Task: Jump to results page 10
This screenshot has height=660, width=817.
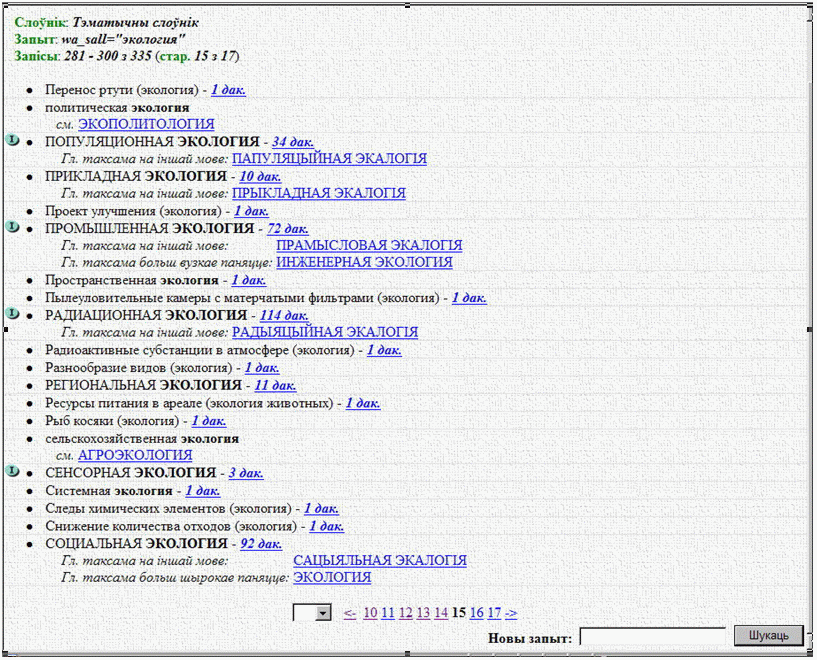Action: [370, 613]
